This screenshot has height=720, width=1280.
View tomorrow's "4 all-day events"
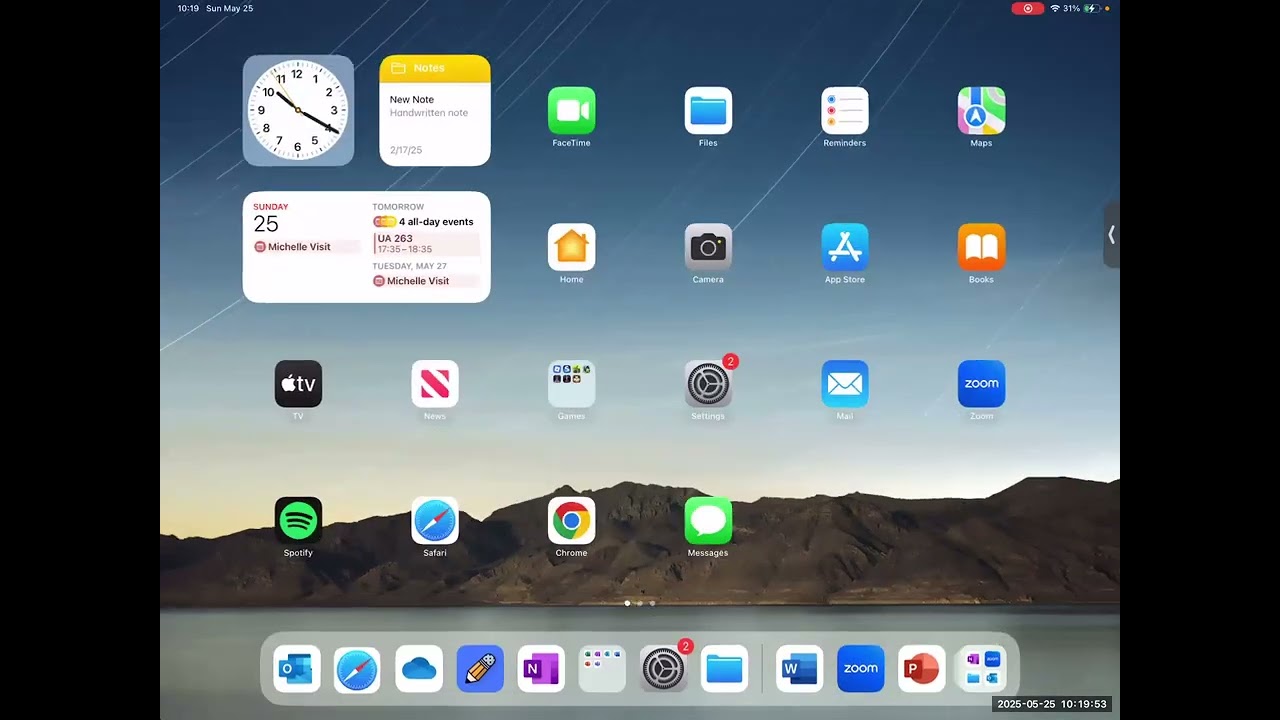tap(424, 222)
